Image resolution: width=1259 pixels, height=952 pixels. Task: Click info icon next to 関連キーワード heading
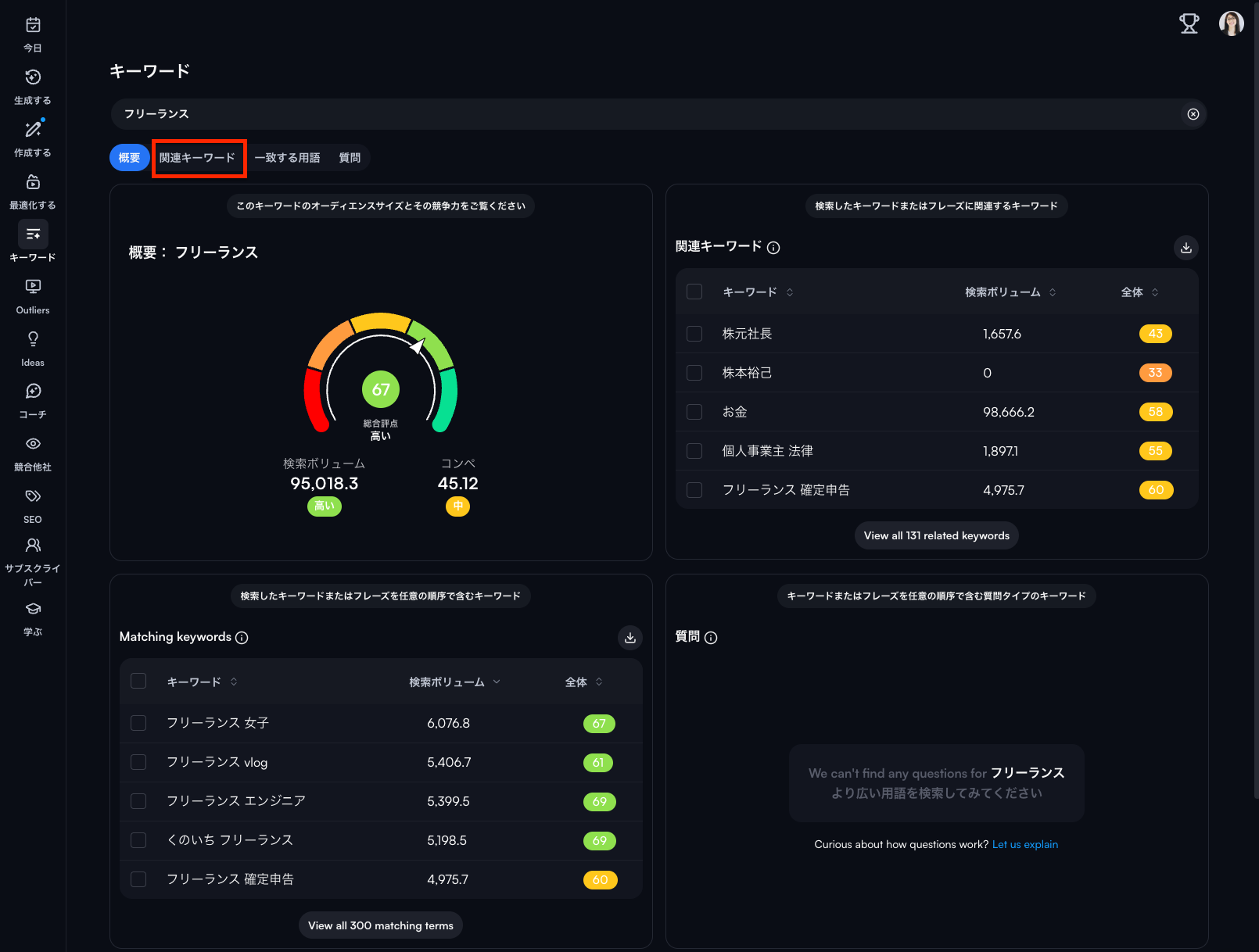[x=773, y=248]
